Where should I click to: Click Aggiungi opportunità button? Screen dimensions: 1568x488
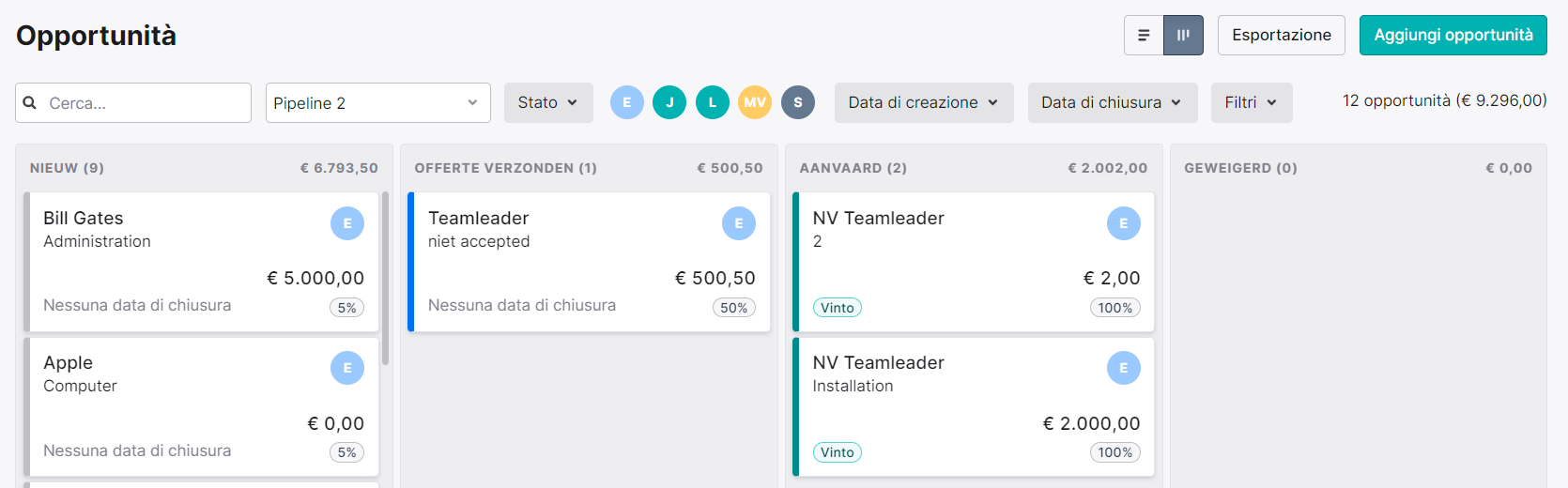coord(1453,36)
